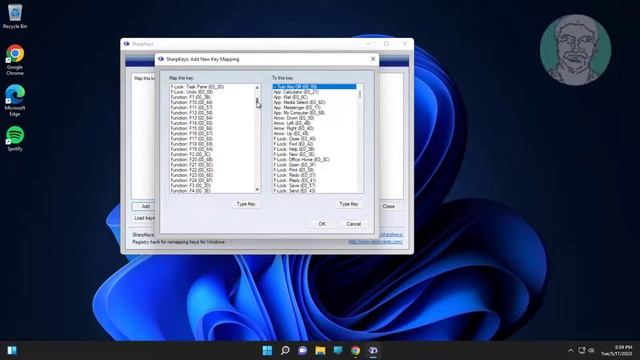Select 'F-Lock: Undo' in Map list
The width and height of the screenshot is (640, 360).
tap(192, 92)
